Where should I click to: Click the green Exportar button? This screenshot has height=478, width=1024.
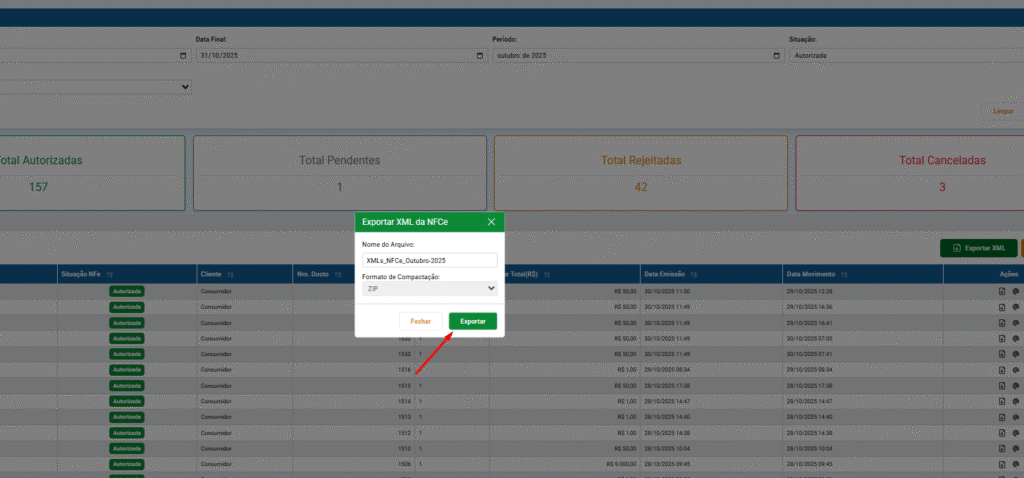[473, 321]
